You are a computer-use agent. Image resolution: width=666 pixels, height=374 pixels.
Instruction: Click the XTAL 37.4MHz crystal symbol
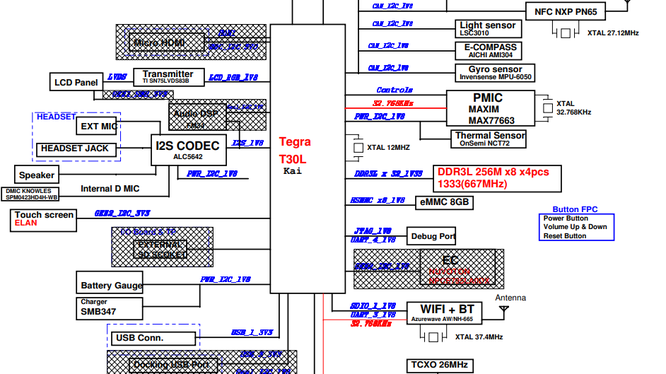click(433, 337)
